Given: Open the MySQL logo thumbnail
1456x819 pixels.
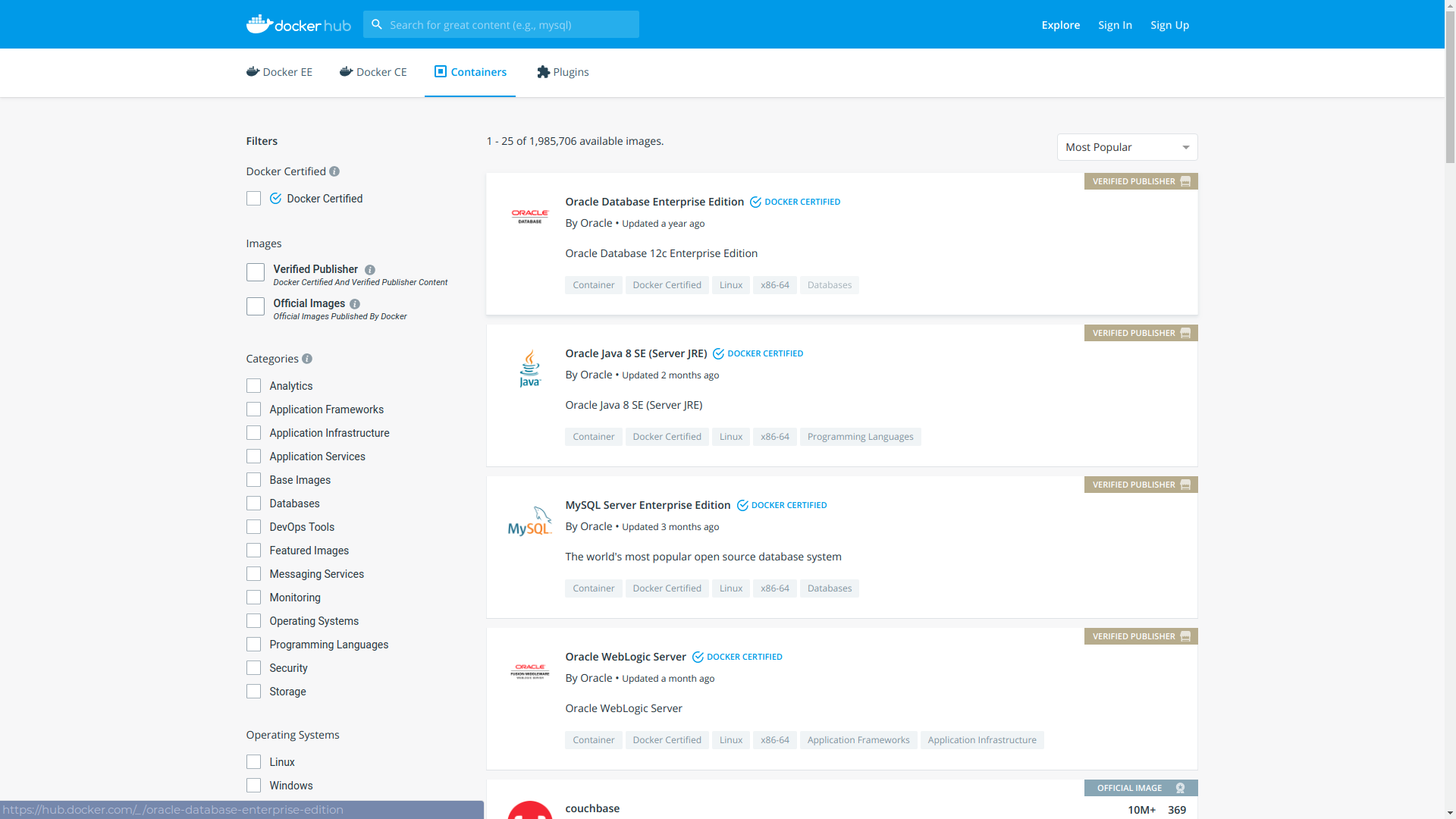Looking at the screenshot, I should click(x=530, y=521).
